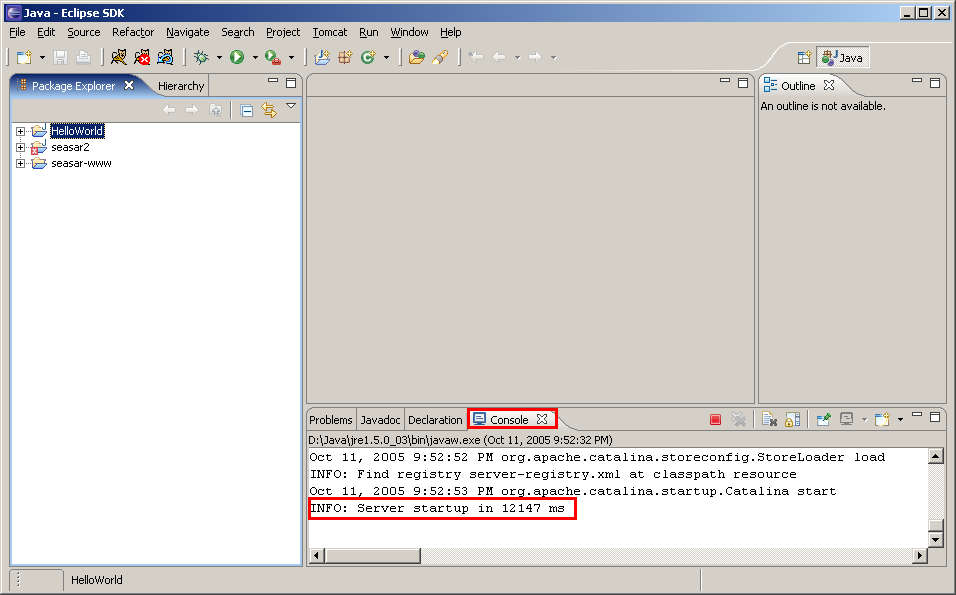Toggle Pin Console button

tap(823, 420)
